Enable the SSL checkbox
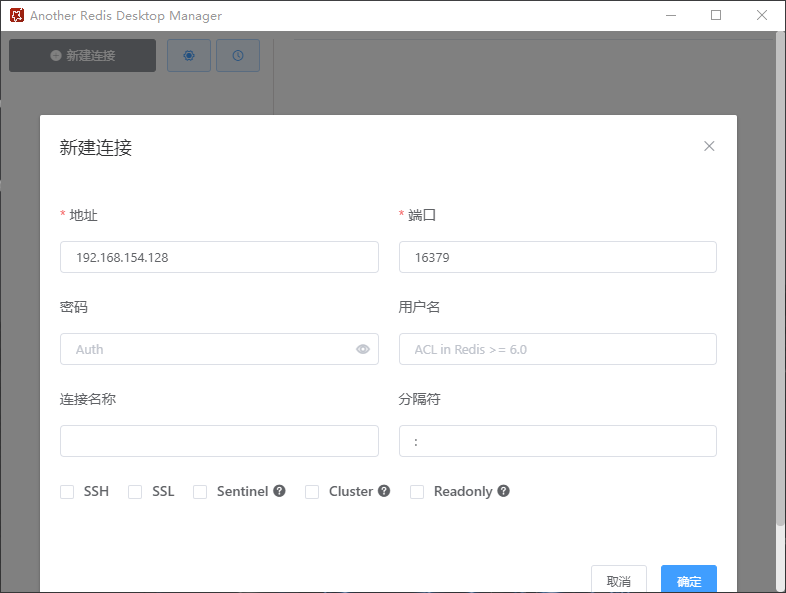The height and width of the screenshot is (593, 786). click(x=135, y=492)
